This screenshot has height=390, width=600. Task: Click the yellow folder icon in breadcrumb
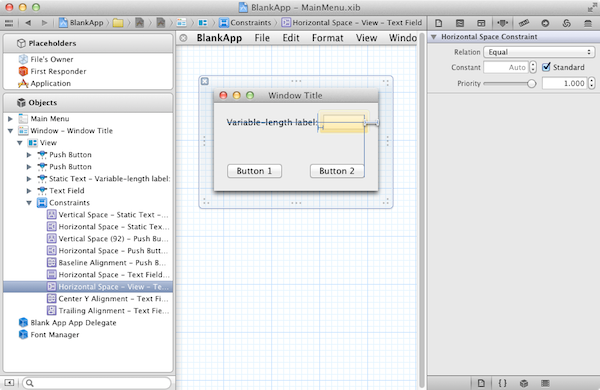click(118, 23)
